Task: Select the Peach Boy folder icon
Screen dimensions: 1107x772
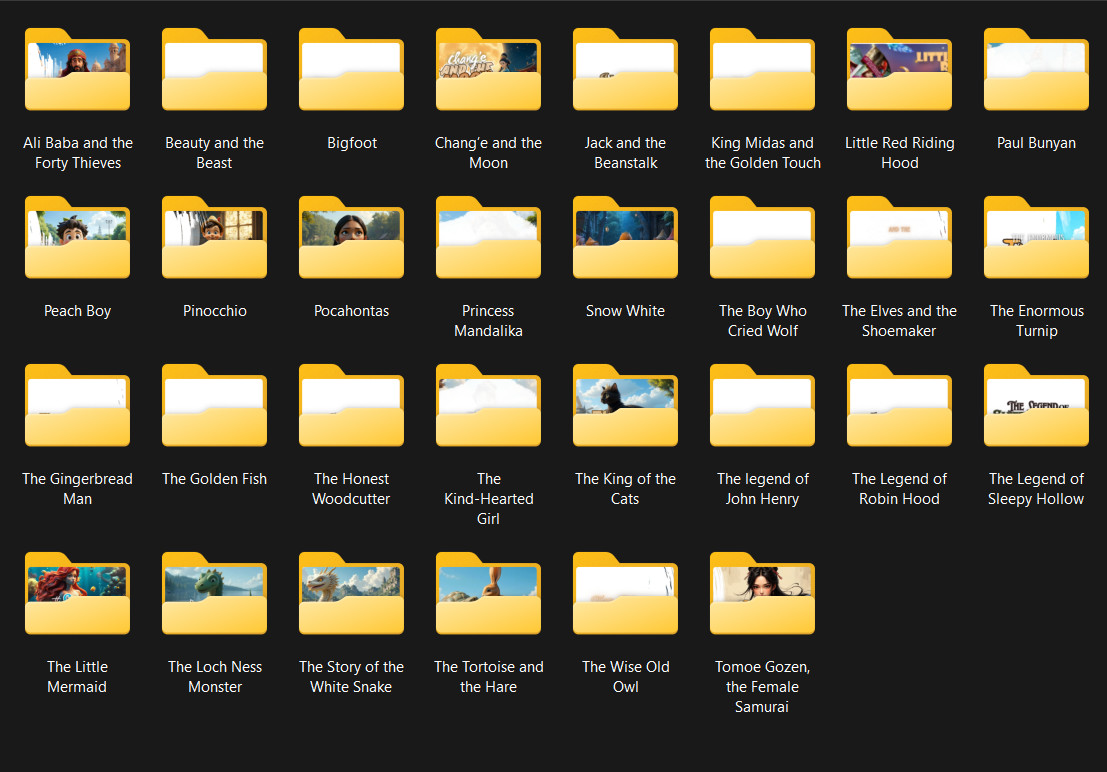Action: (x=78, y=237)
